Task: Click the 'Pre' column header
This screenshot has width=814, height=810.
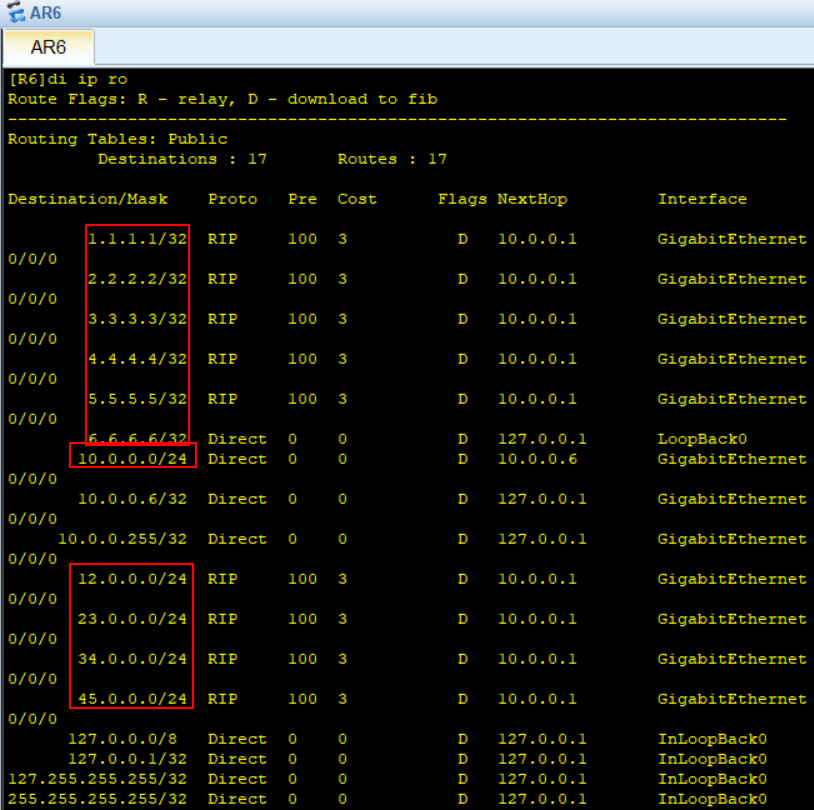Action: (x=302, y=199)
